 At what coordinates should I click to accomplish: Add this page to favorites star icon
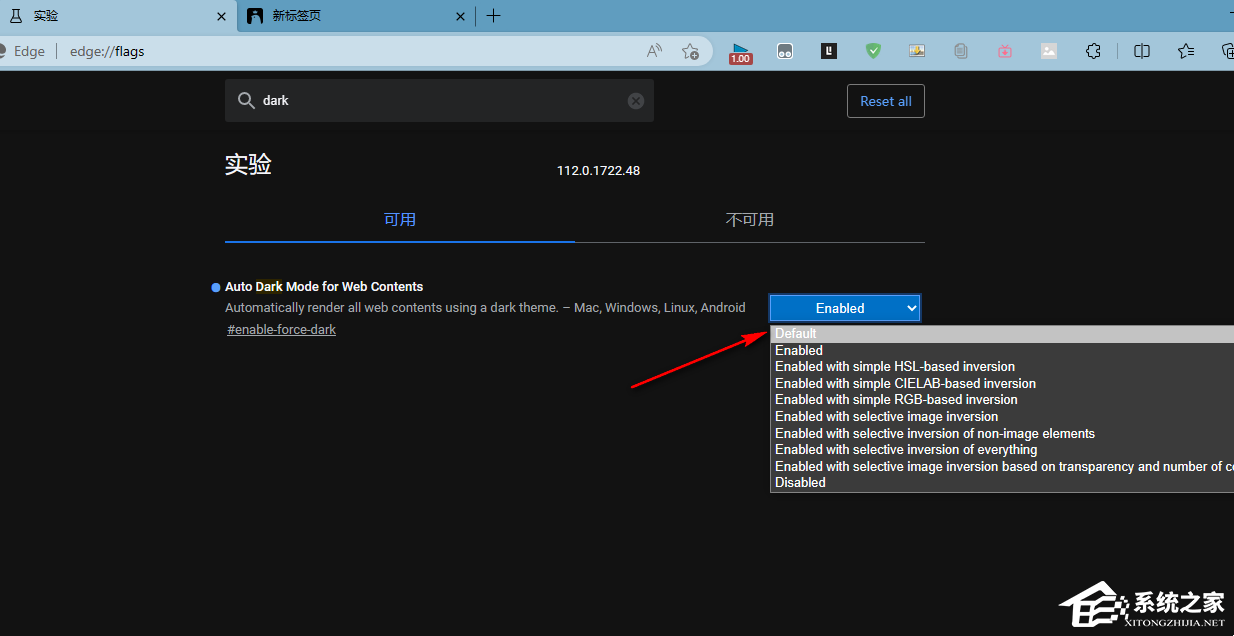tap(690, 51)
